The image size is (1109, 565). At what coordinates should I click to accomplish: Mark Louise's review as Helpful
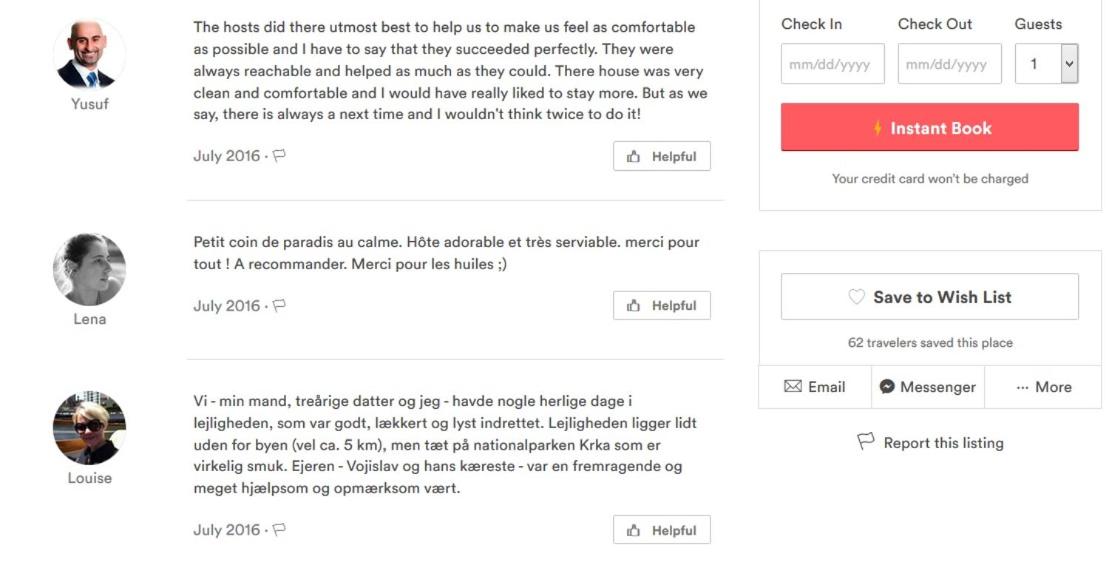662,530
